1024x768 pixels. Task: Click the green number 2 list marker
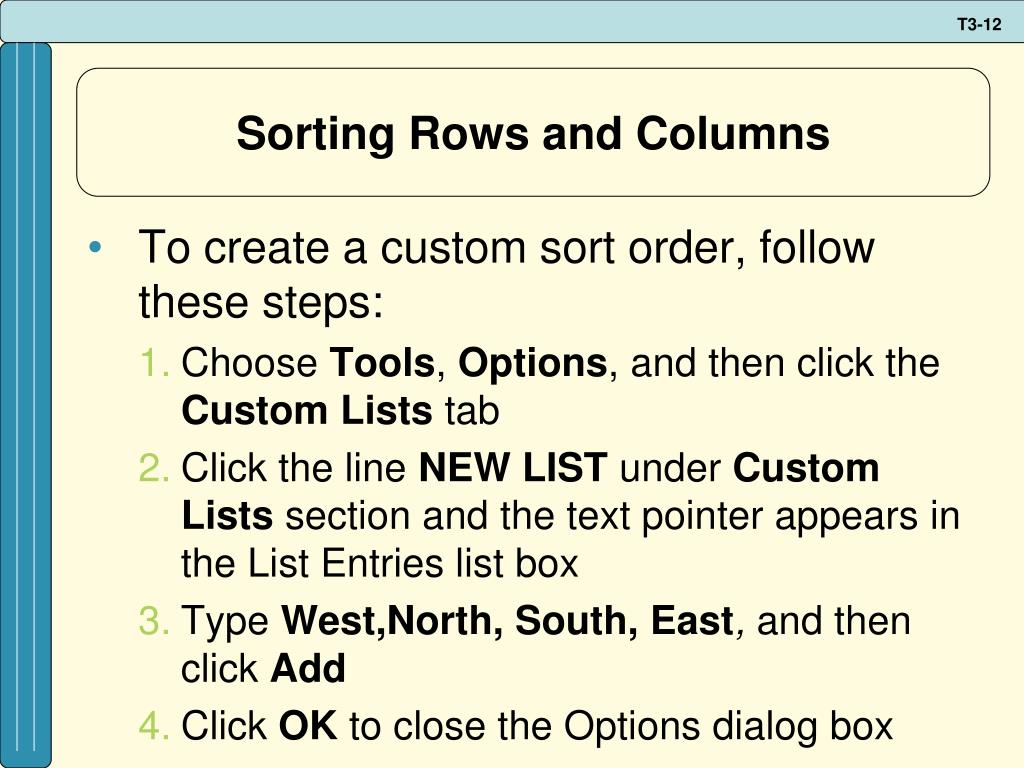pos(154,468)
